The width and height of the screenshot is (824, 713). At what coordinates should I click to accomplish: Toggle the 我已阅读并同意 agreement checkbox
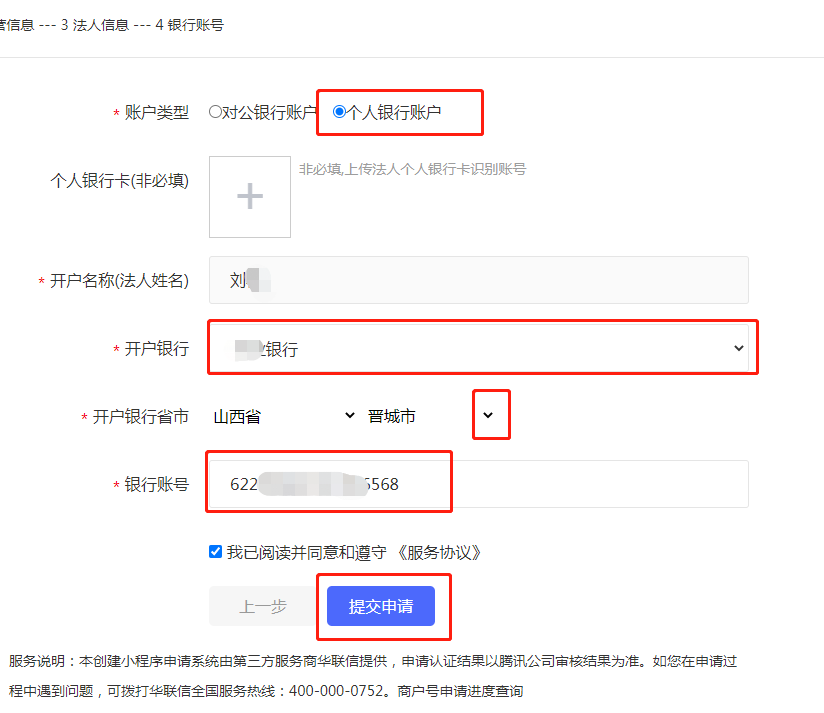tap(216, 551)
